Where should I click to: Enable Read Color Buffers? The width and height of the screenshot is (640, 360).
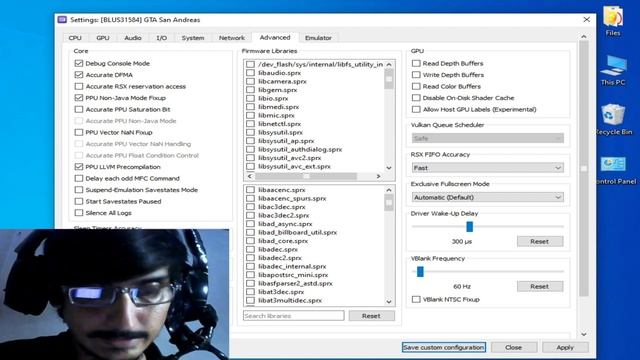pos(416,86)
